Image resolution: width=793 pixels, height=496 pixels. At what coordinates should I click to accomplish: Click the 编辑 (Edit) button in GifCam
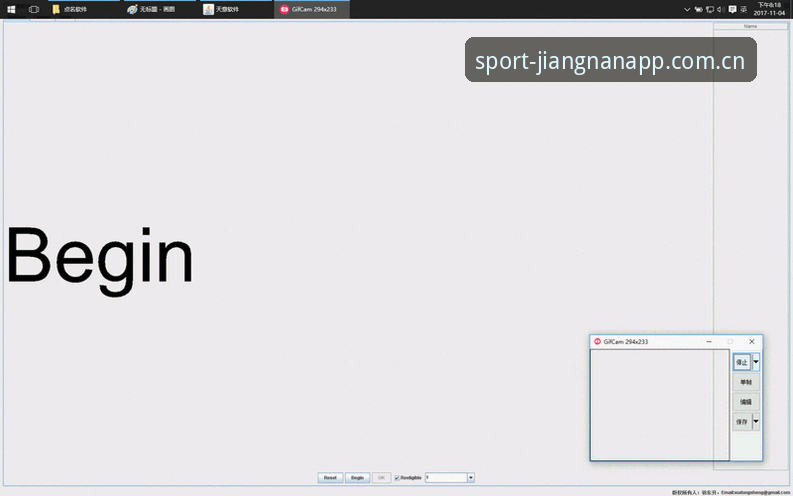click(x=746, y=402)
